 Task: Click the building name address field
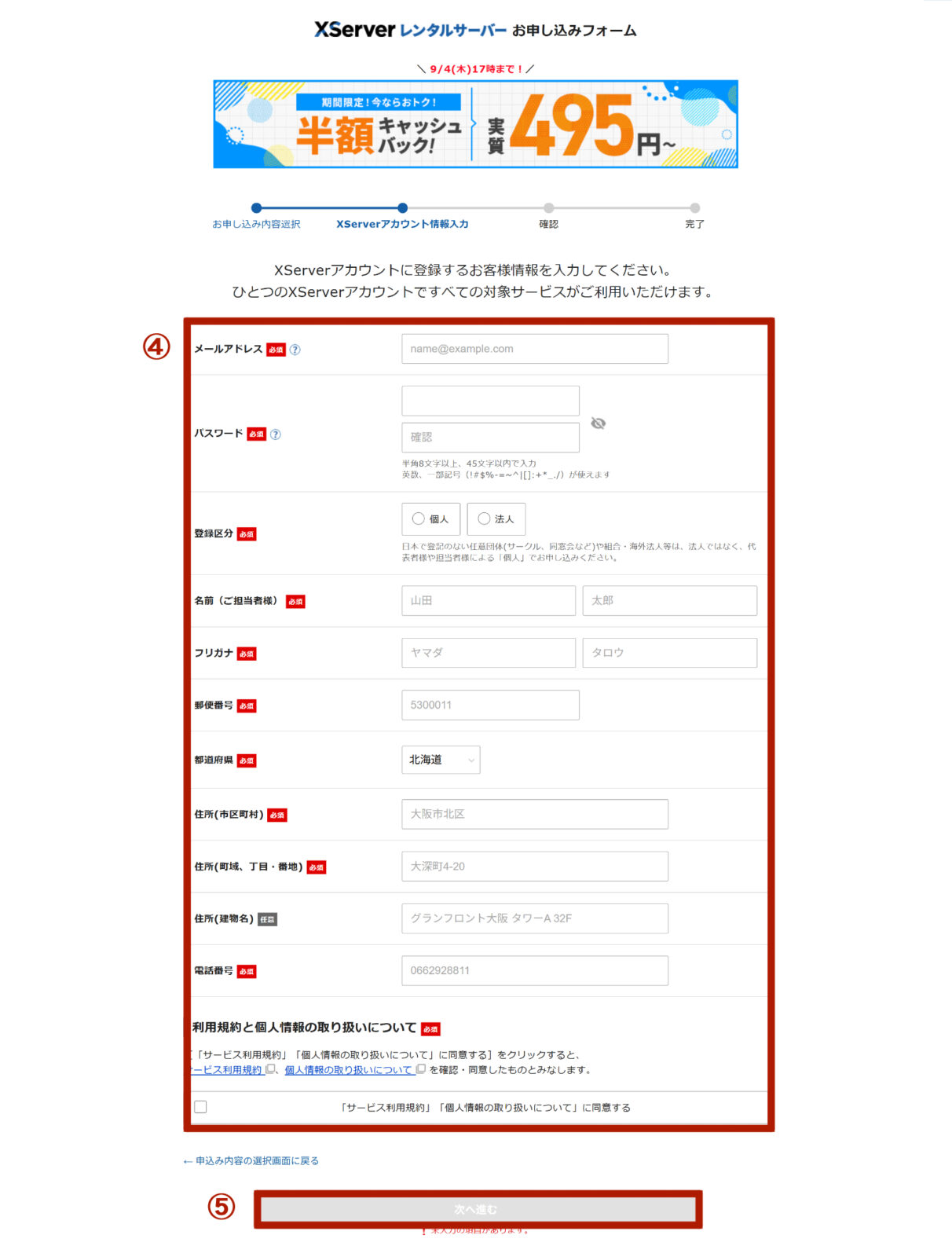click(534, 918)
